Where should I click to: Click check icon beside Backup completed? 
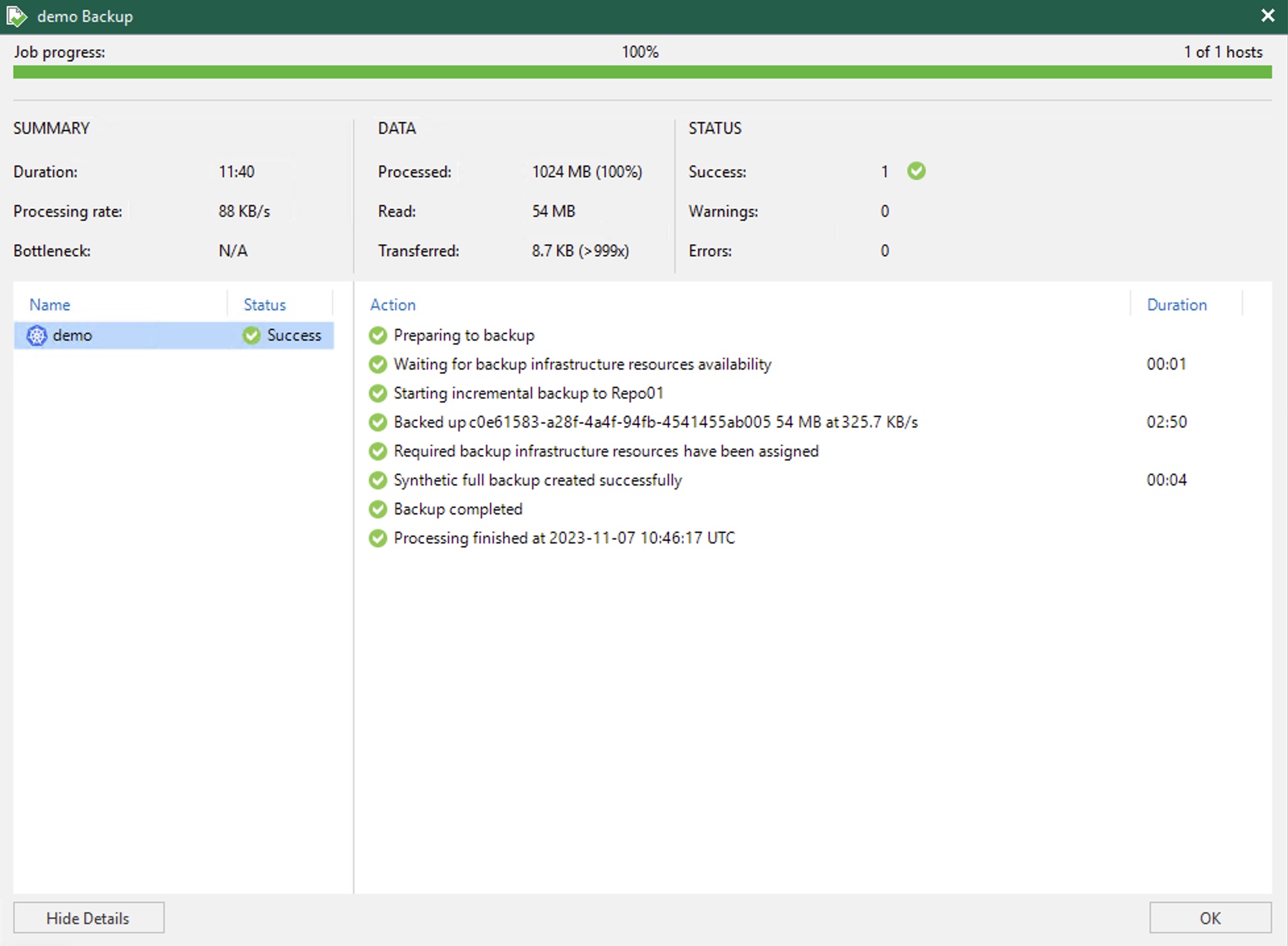(x=378, y=509)
